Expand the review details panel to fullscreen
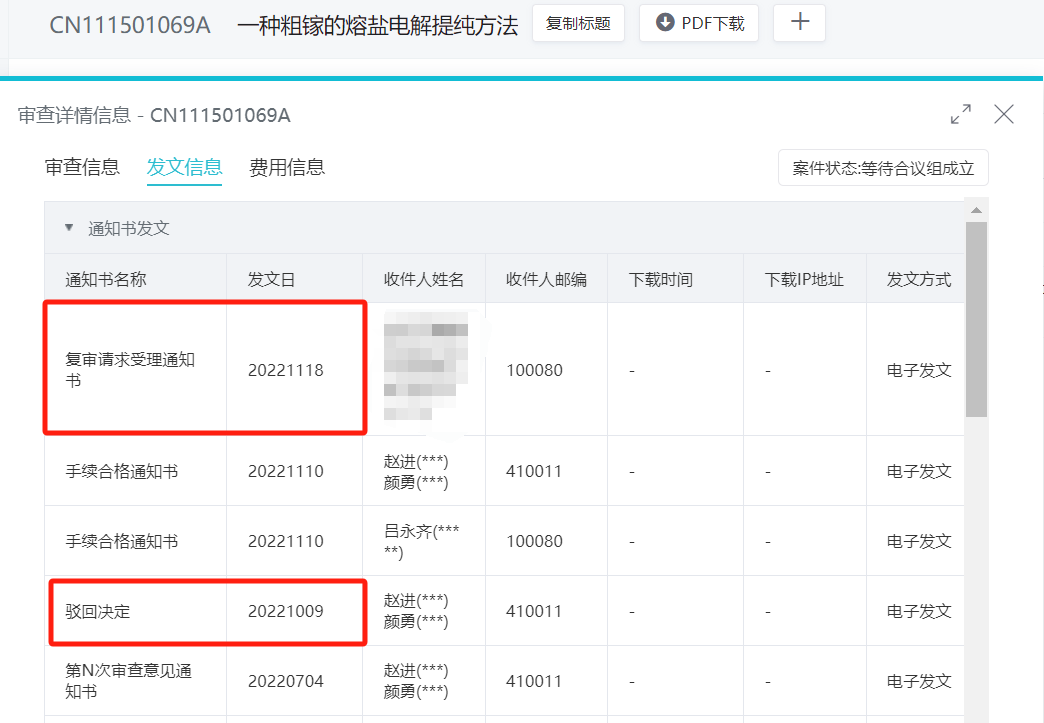1044x723 pixels. [960, 115]
